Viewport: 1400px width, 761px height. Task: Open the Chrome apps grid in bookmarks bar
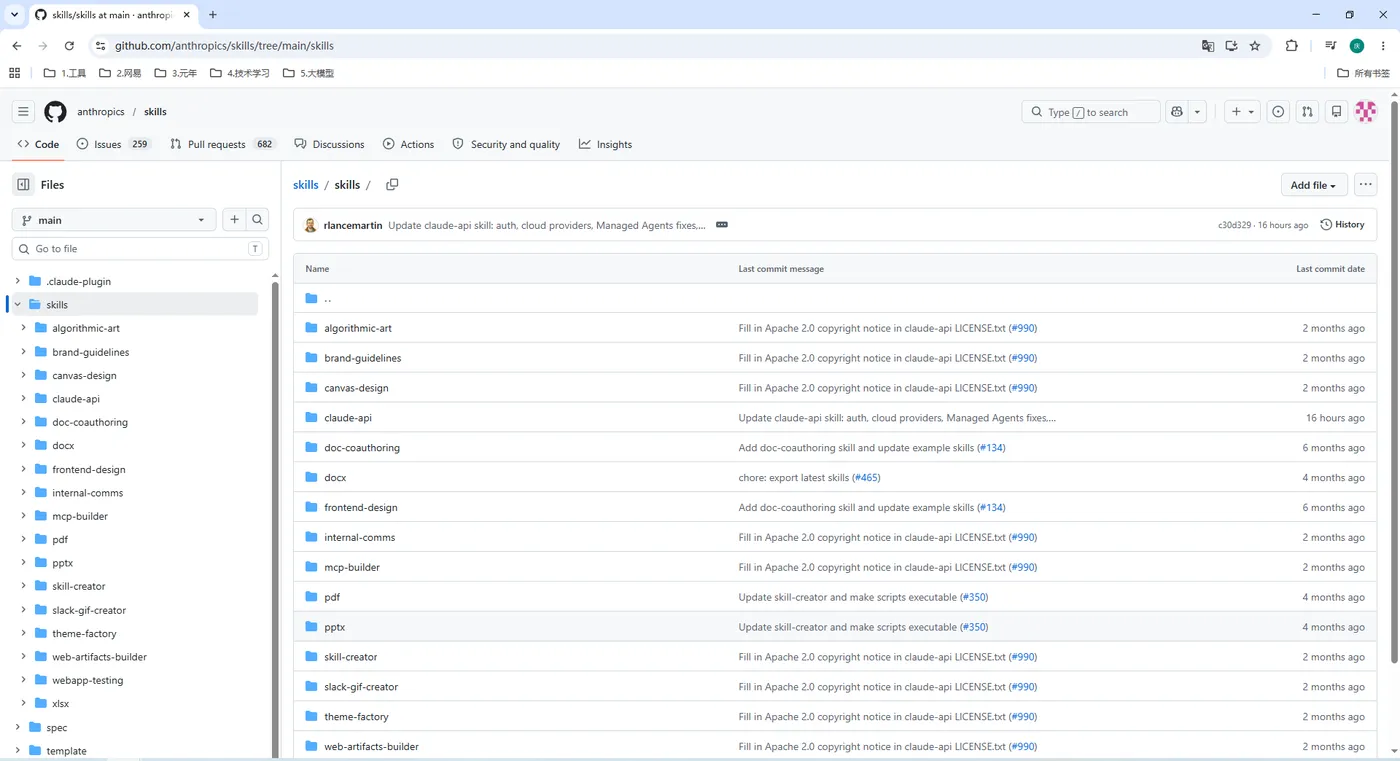[14, 73]
